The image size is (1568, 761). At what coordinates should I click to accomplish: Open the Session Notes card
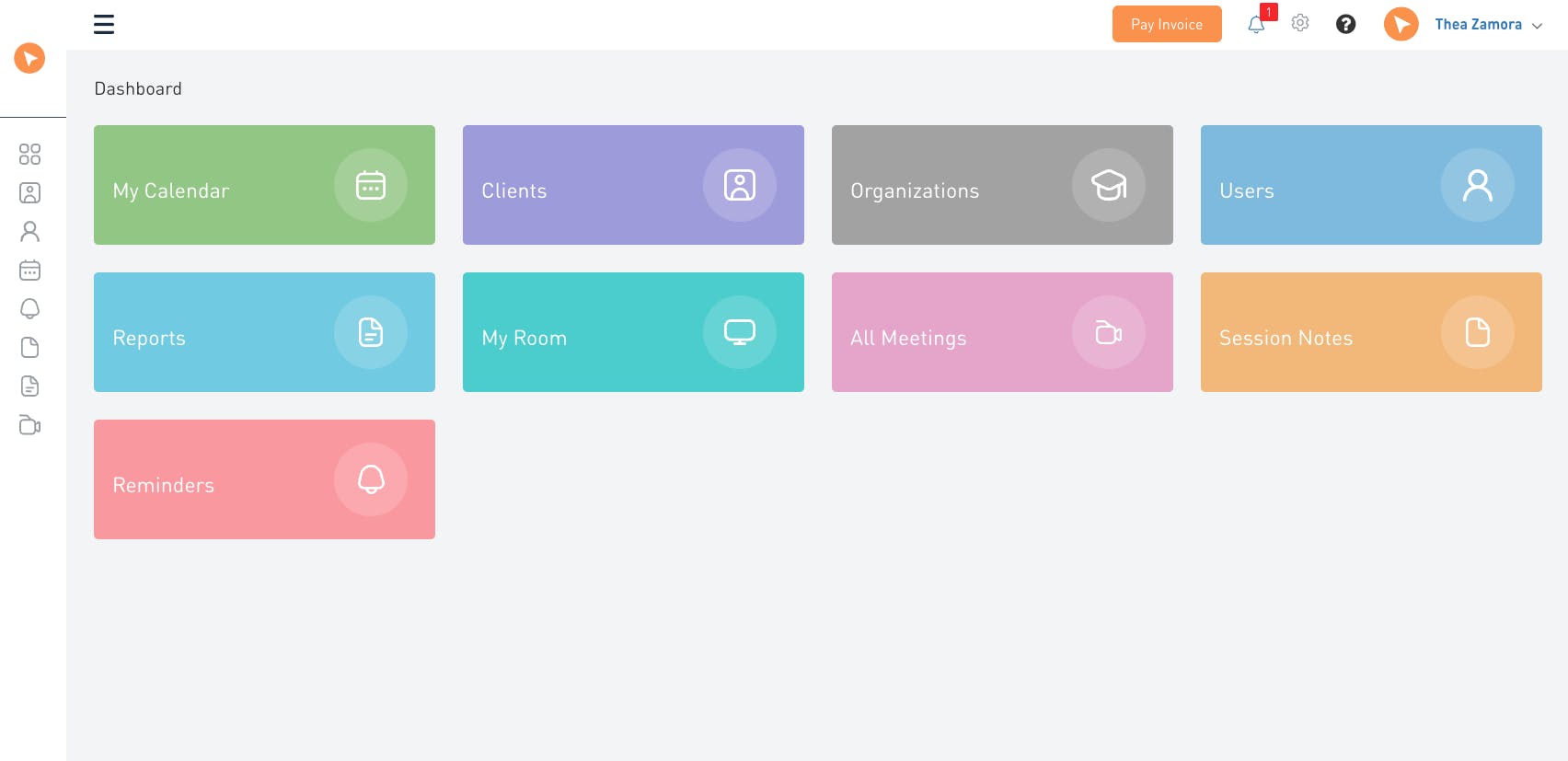tap(1371, 332)
